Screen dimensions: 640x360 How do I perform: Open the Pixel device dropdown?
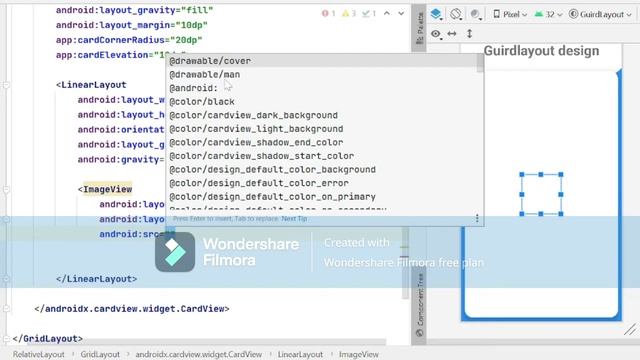point(510,14)
